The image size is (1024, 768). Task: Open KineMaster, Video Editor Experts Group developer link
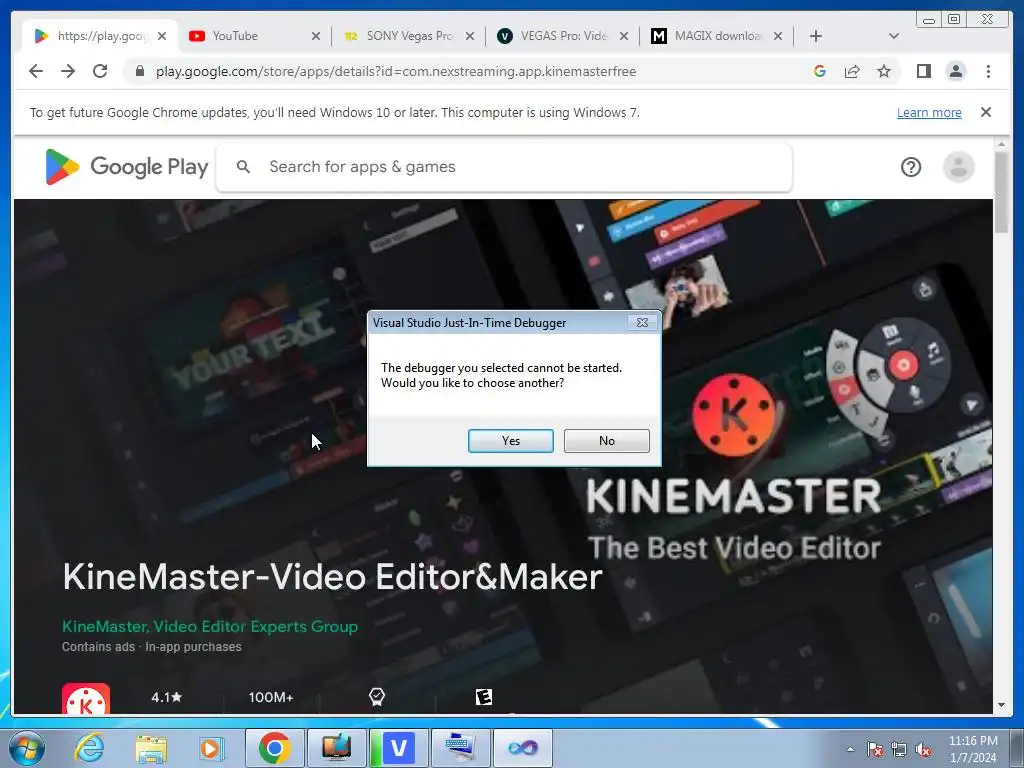click(x=210, y=626)
